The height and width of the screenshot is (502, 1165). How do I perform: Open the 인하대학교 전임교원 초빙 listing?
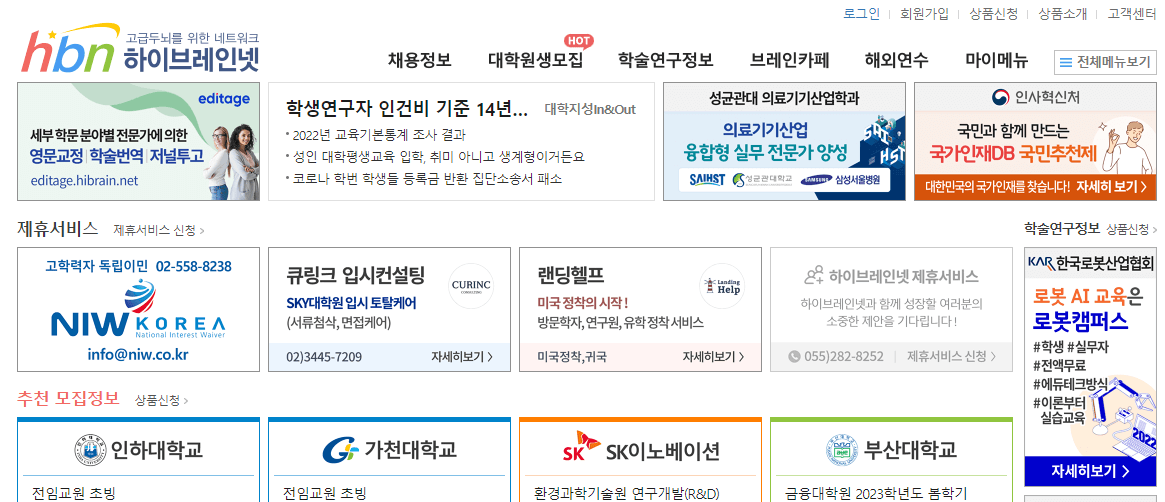pyautogui.click(x=74, y=493)
